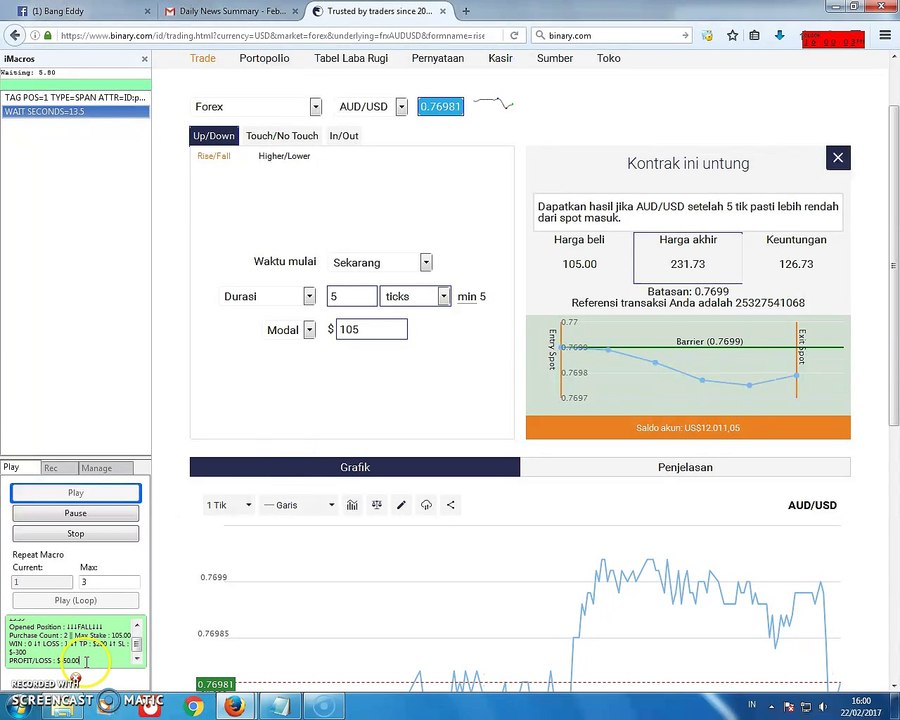This screenshot has width=900, height=720.
Task: Show hidden system tray icons
Action: tap(772, 706)
